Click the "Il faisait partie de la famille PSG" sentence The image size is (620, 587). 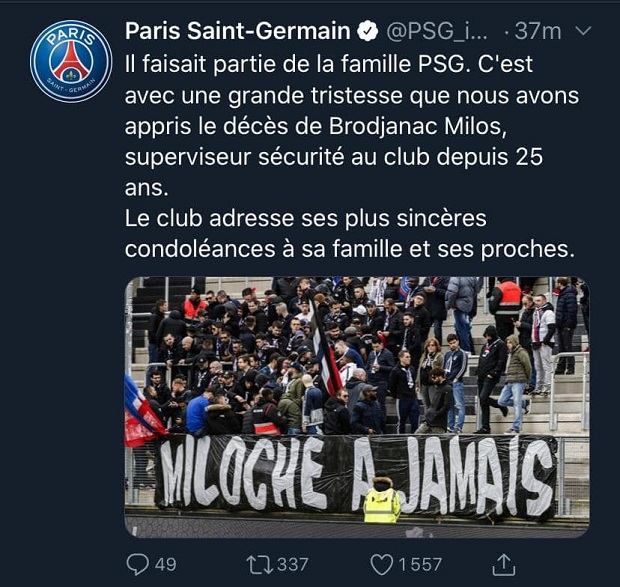click(307, 64)
